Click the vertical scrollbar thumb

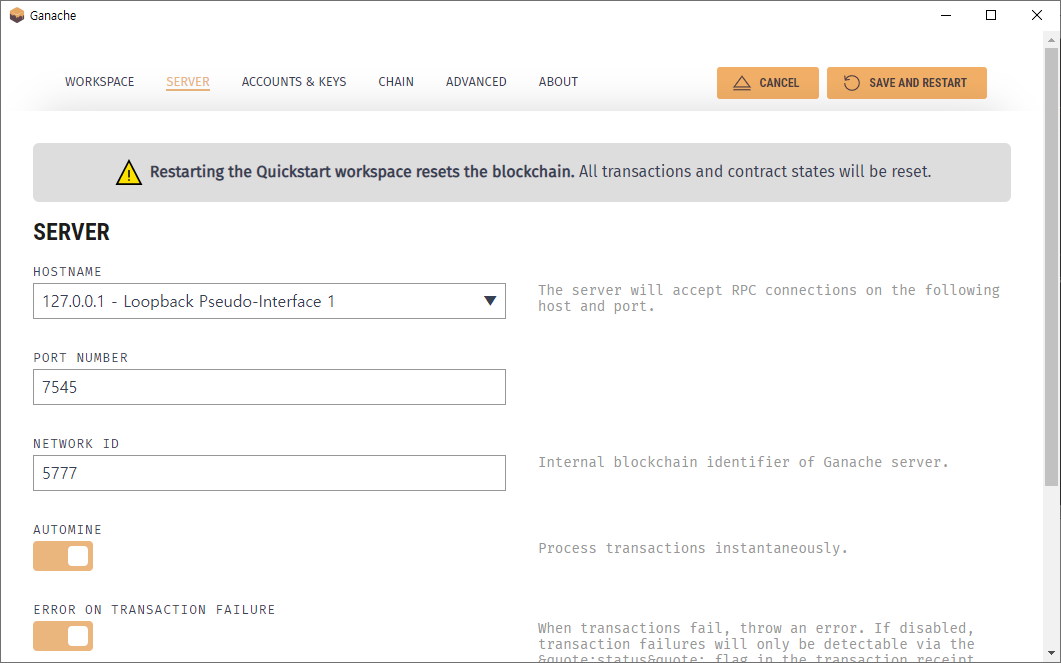click(x=1051, y=266)
